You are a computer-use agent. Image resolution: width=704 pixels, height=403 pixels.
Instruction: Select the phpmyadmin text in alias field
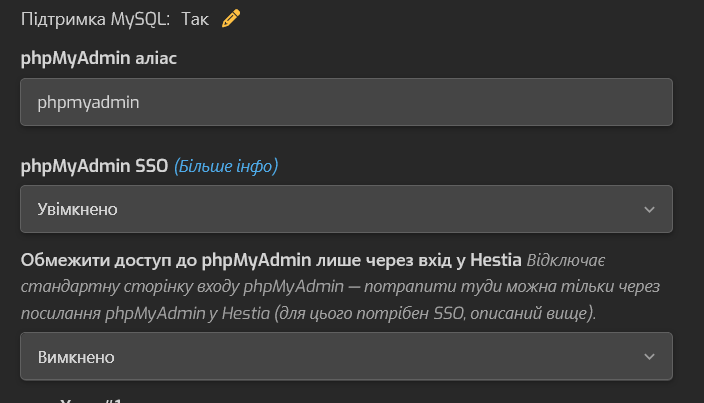(88, 102)
